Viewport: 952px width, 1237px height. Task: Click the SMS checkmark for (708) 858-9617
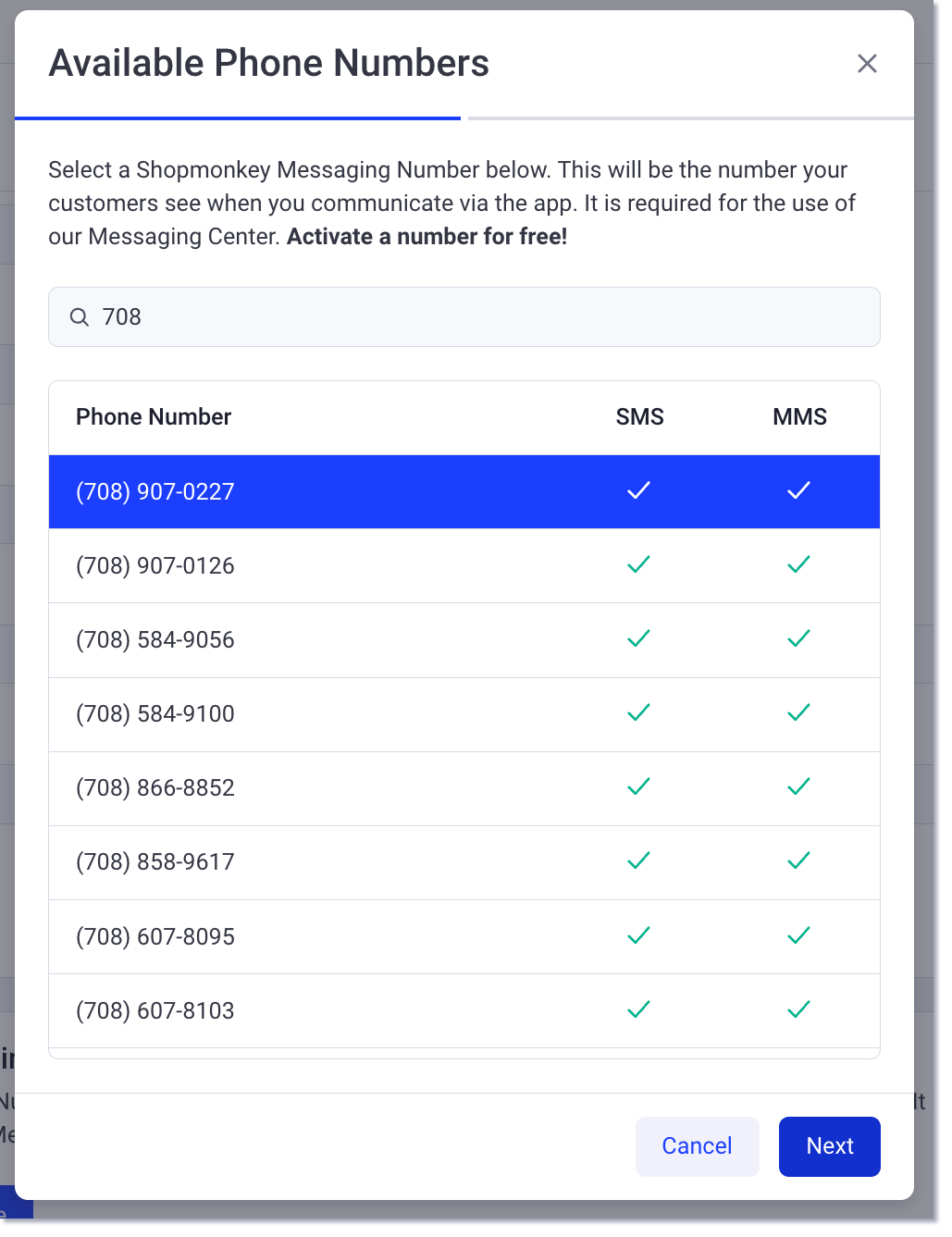coord(638,861)
